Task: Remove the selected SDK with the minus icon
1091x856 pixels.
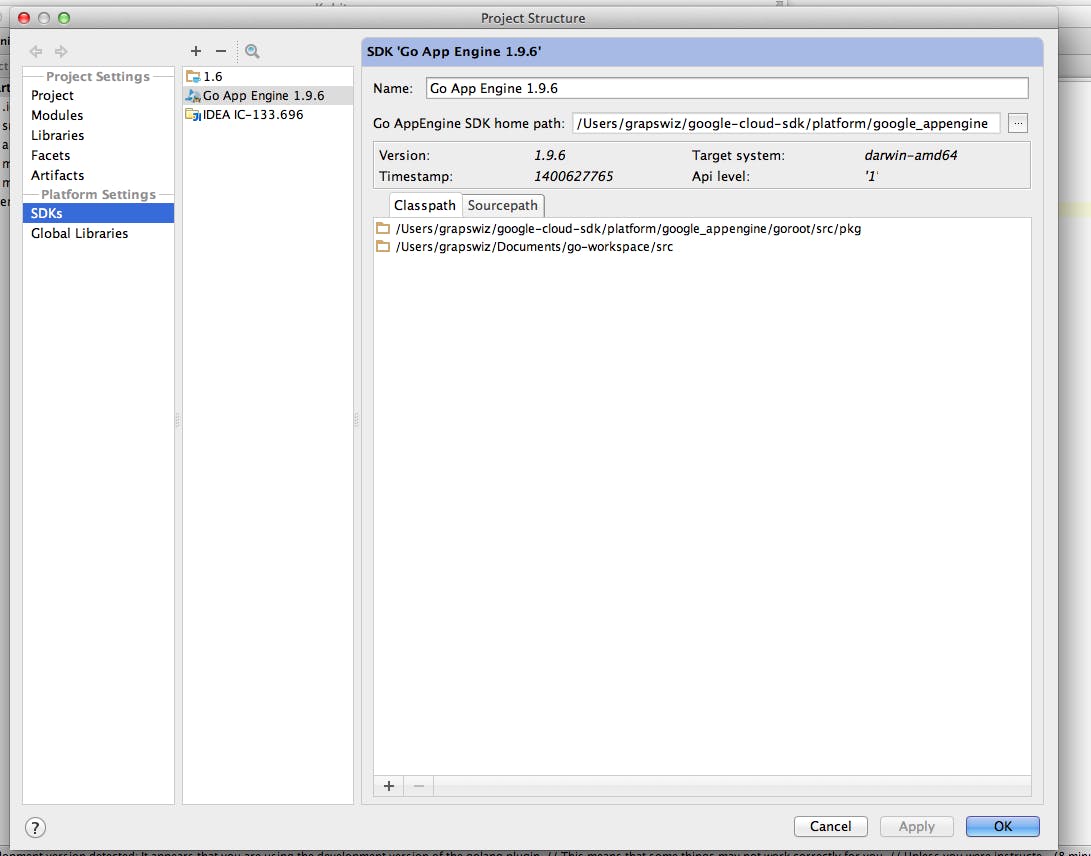Action: (x=221, y=51)
